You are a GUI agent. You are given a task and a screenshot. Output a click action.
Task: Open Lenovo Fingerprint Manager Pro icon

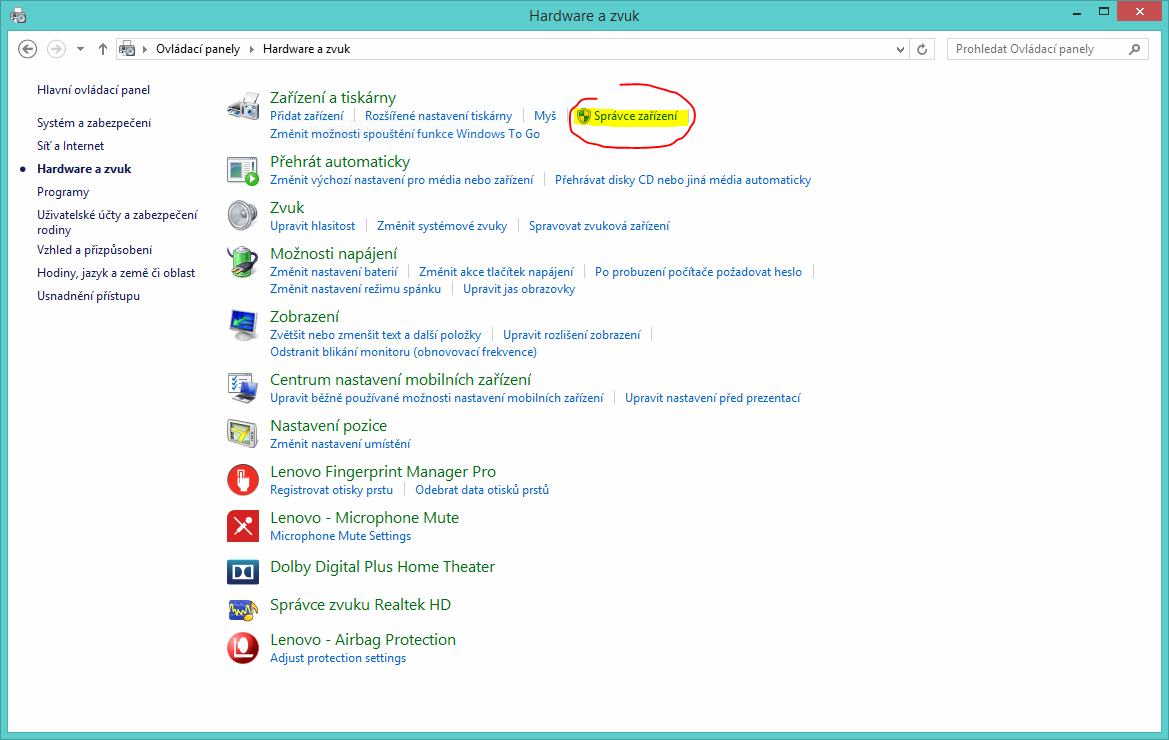(x=243, y=480)
